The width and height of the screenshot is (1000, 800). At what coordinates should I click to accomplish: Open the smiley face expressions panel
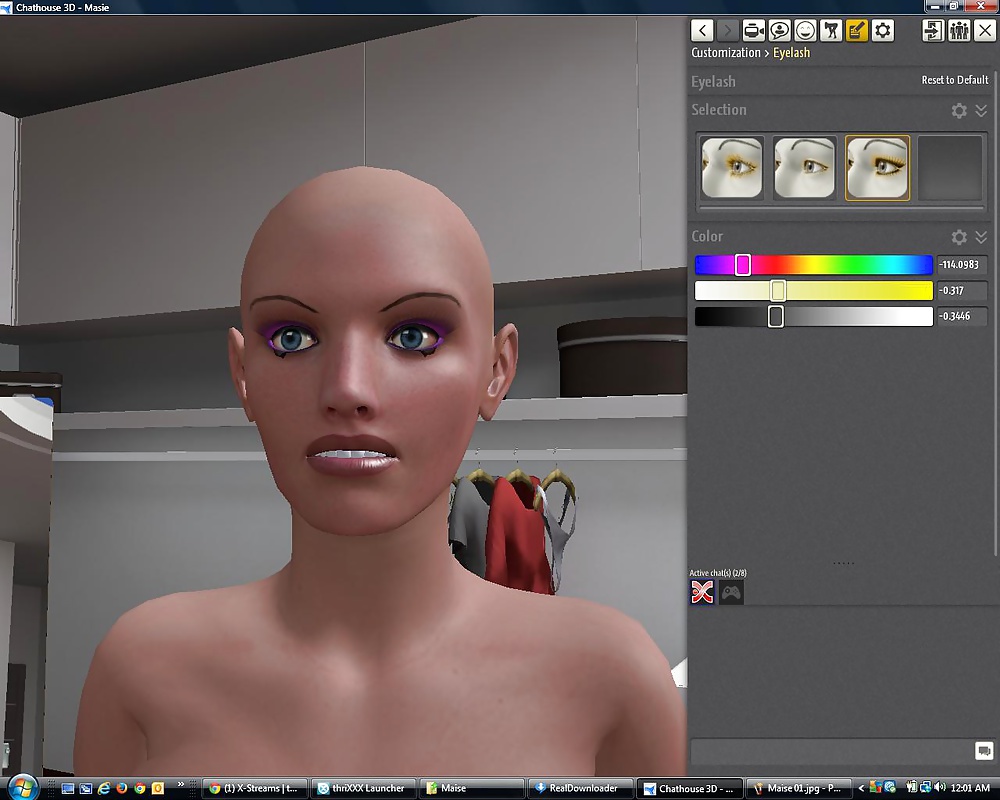pos(805,31)
